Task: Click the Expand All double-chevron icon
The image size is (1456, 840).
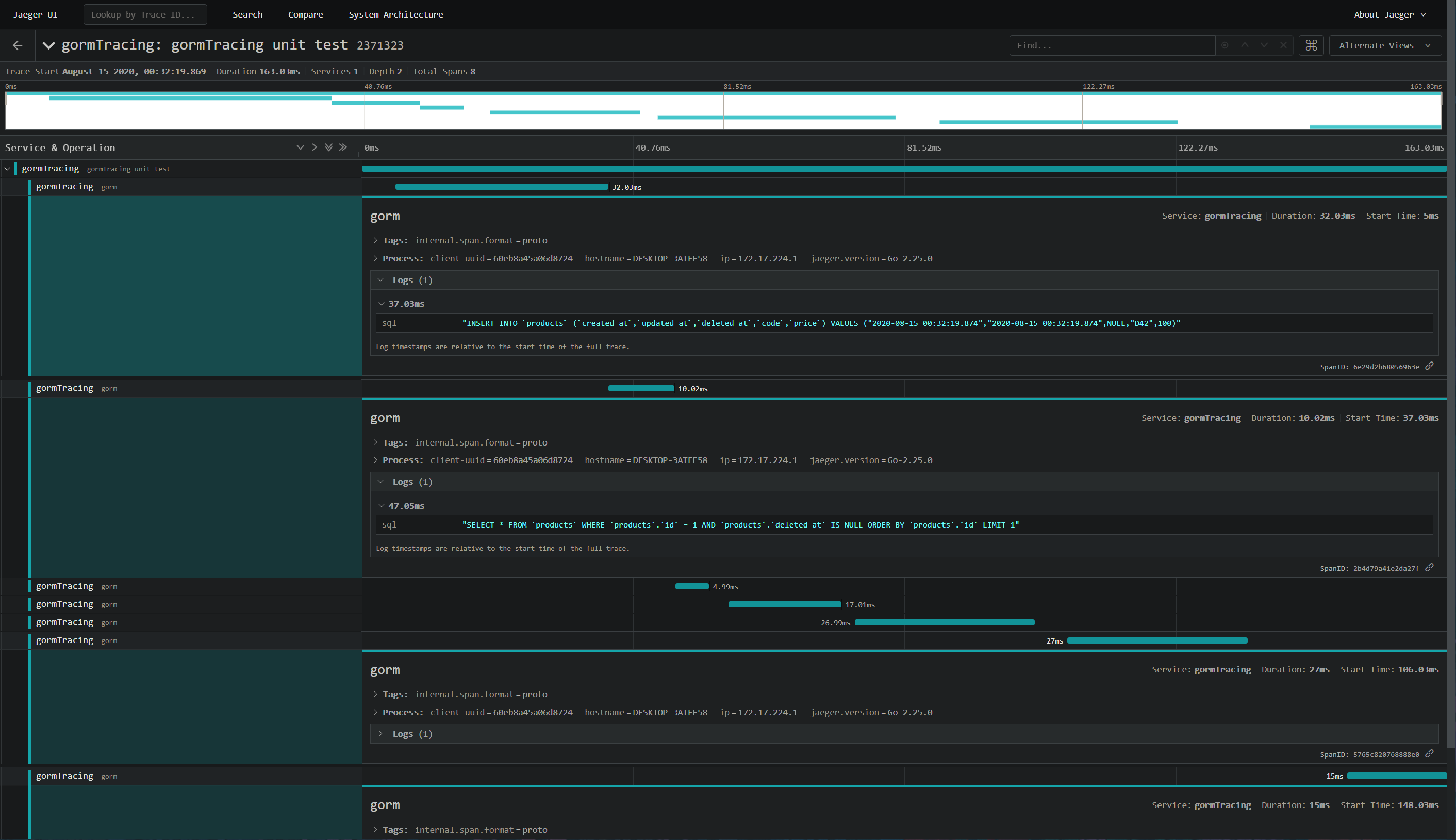Action: tap(329, 147)
